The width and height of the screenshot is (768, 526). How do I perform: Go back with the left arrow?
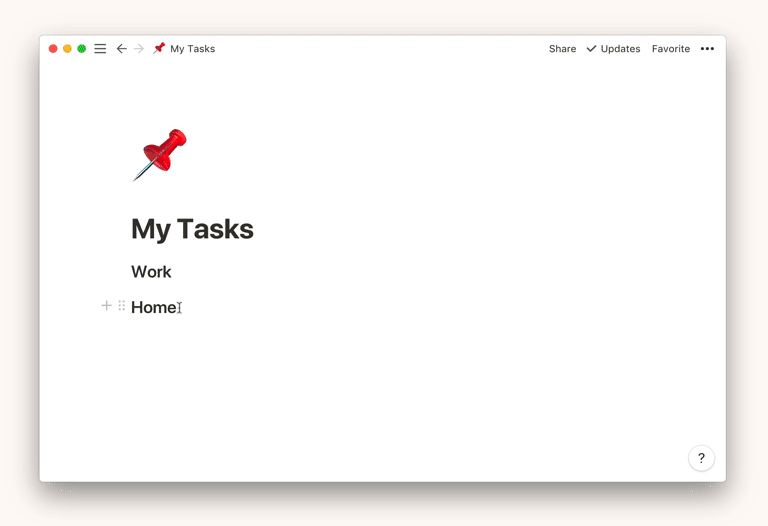tap(121, 49)
